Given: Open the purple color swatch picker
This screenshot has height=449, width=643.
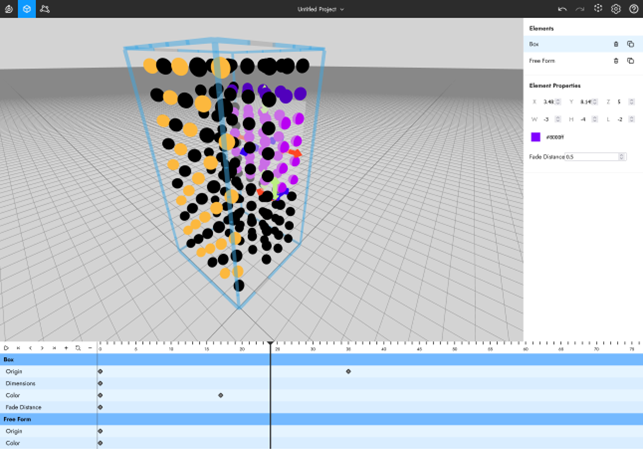Looking at the screenshot, I should coord(536,137).
